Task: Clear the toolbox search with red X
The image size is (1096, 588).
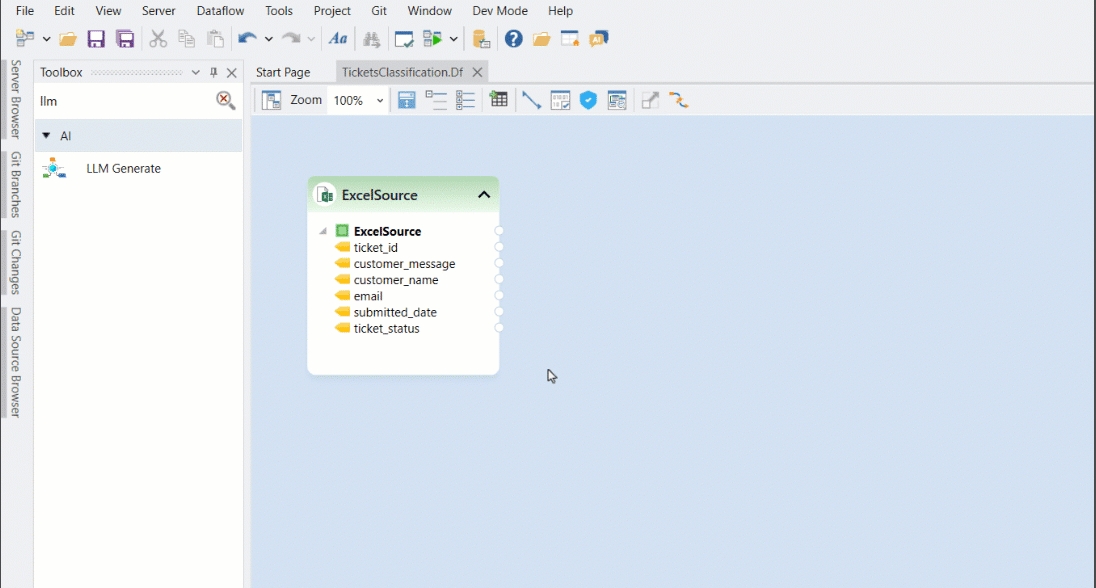Action: click(225, 100)
